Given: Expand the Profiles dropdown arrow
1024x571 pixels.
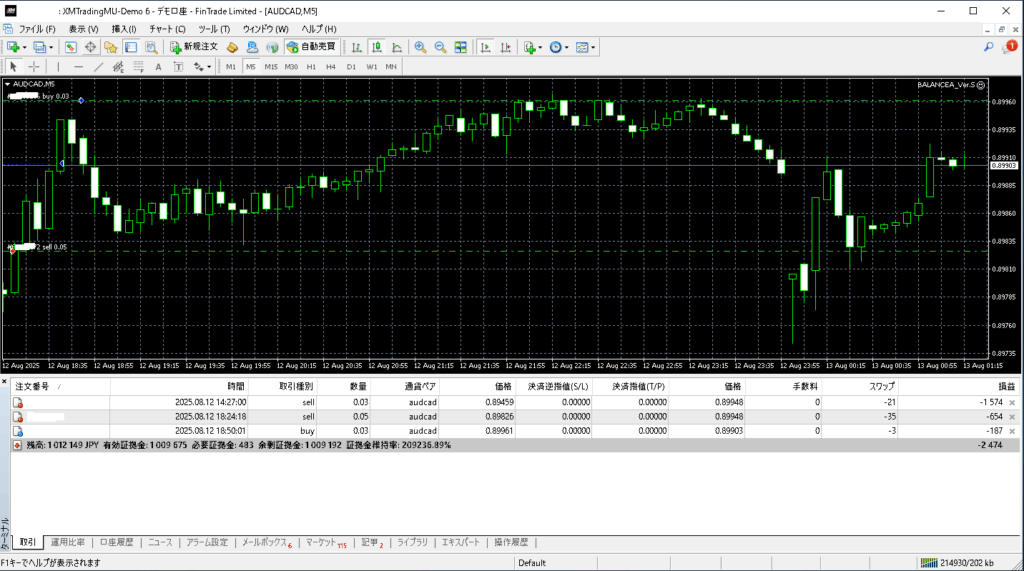Looking at the screenshot, I should (50, 48).
